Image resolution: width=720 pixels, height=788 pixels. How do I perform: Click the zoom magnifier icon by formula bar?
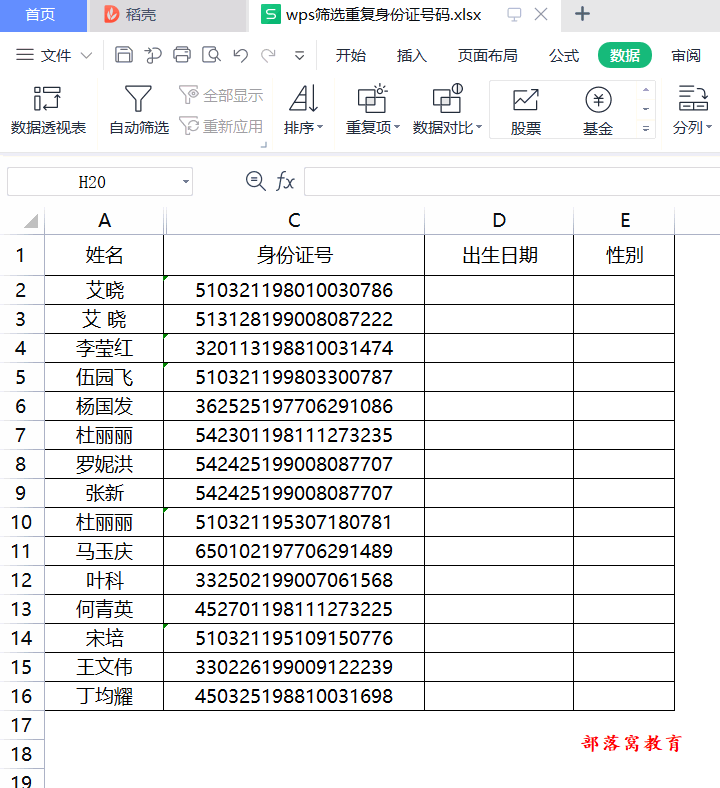pyautogui.click(x=255, y=180)
